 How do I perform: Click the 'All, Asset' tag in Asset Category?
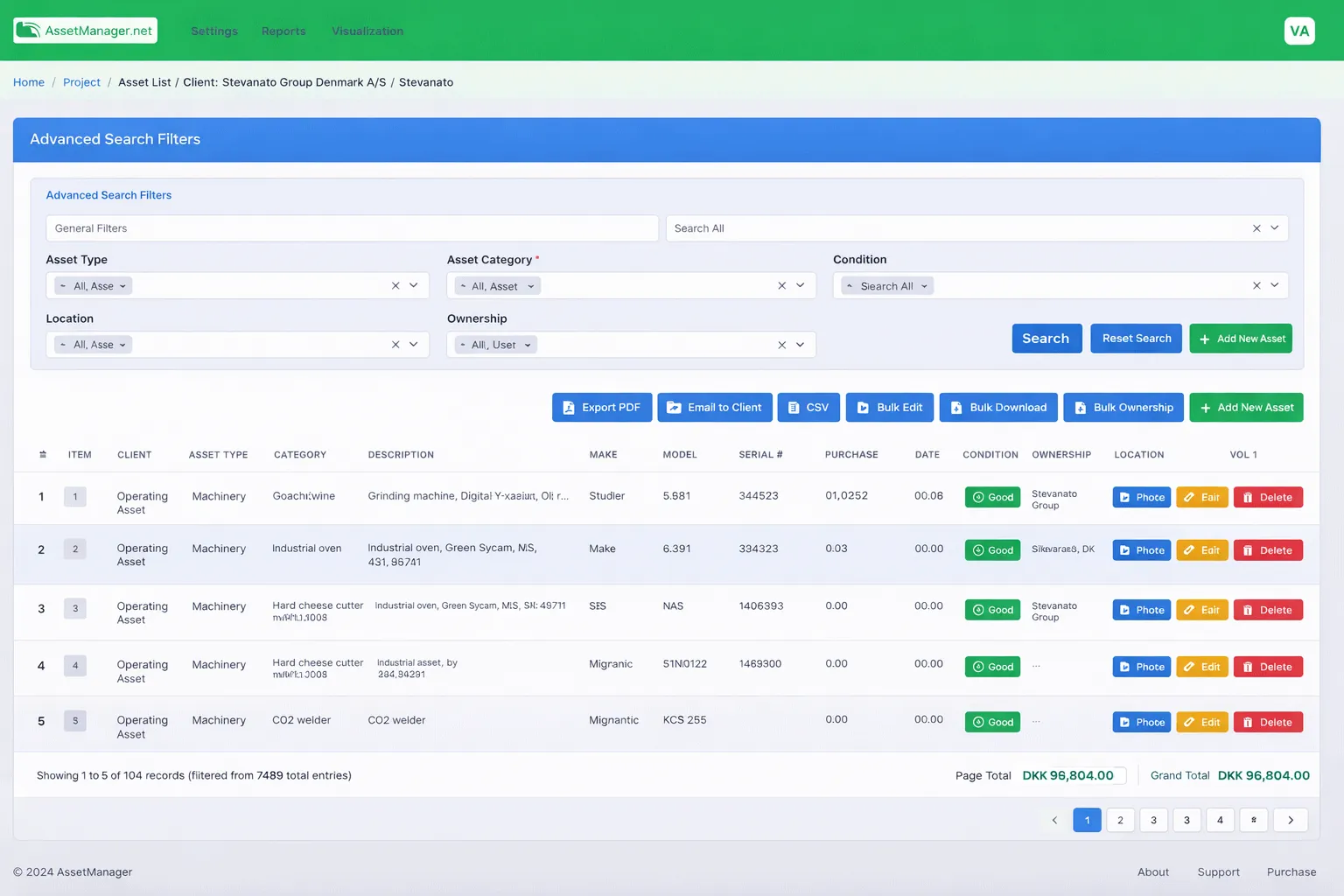click(497, 286)
